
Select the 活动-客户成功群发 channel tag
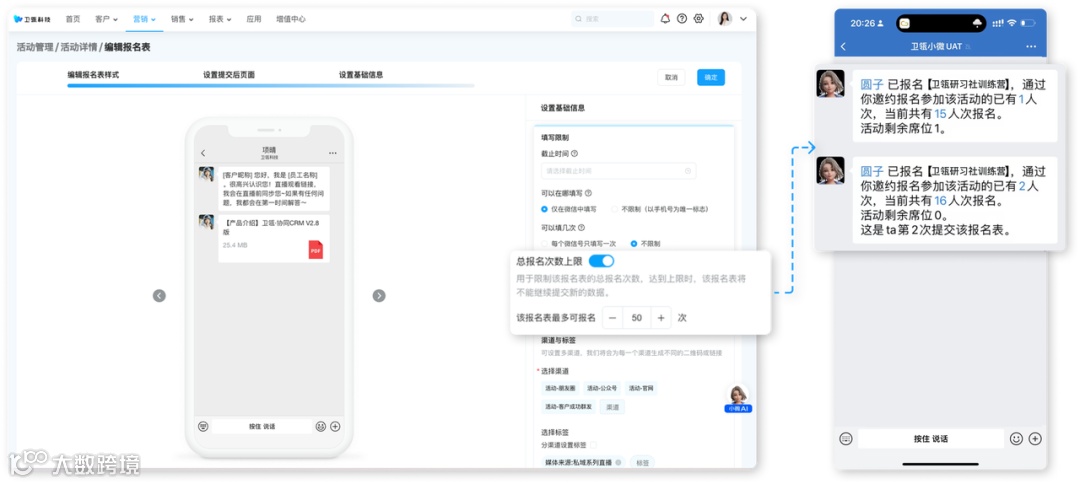click(568, 407)
